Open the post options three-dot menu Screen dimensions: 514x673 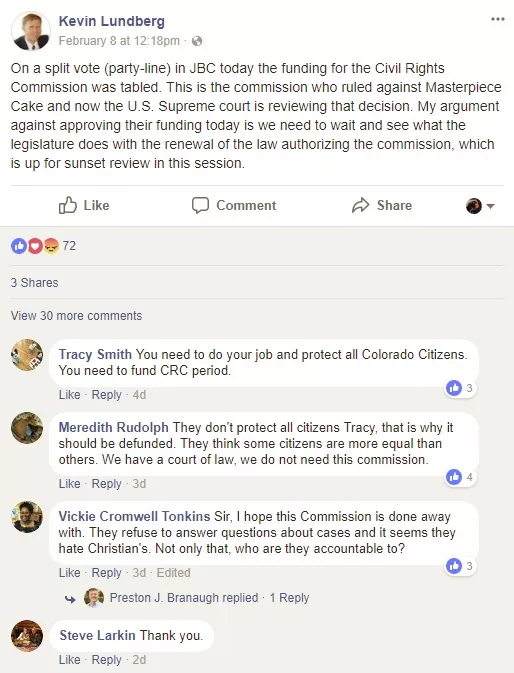pyautogui.click(x=497, y=19)
